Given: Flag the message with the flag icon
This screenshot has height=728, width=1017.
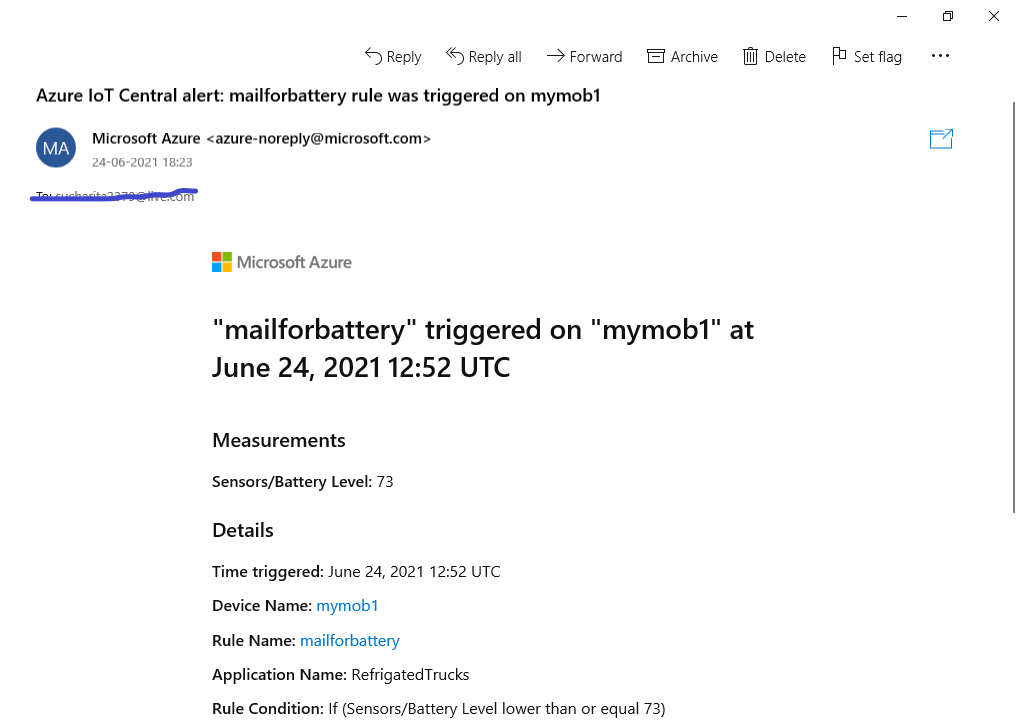Looking at the screenshot, I should (839, 56).
